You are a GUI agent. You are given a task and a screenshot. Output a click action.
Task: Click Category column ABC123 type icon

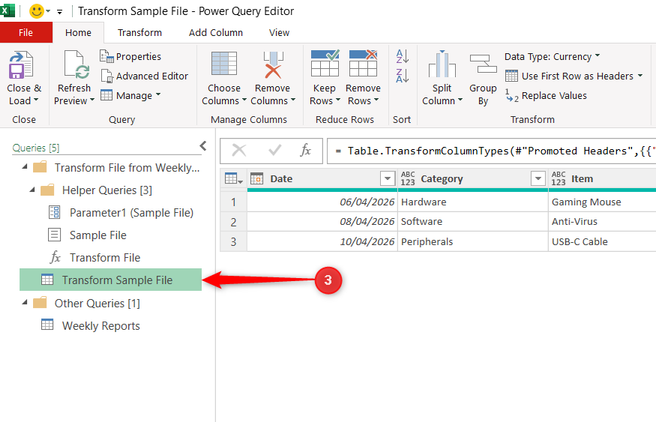click(407, 179)
